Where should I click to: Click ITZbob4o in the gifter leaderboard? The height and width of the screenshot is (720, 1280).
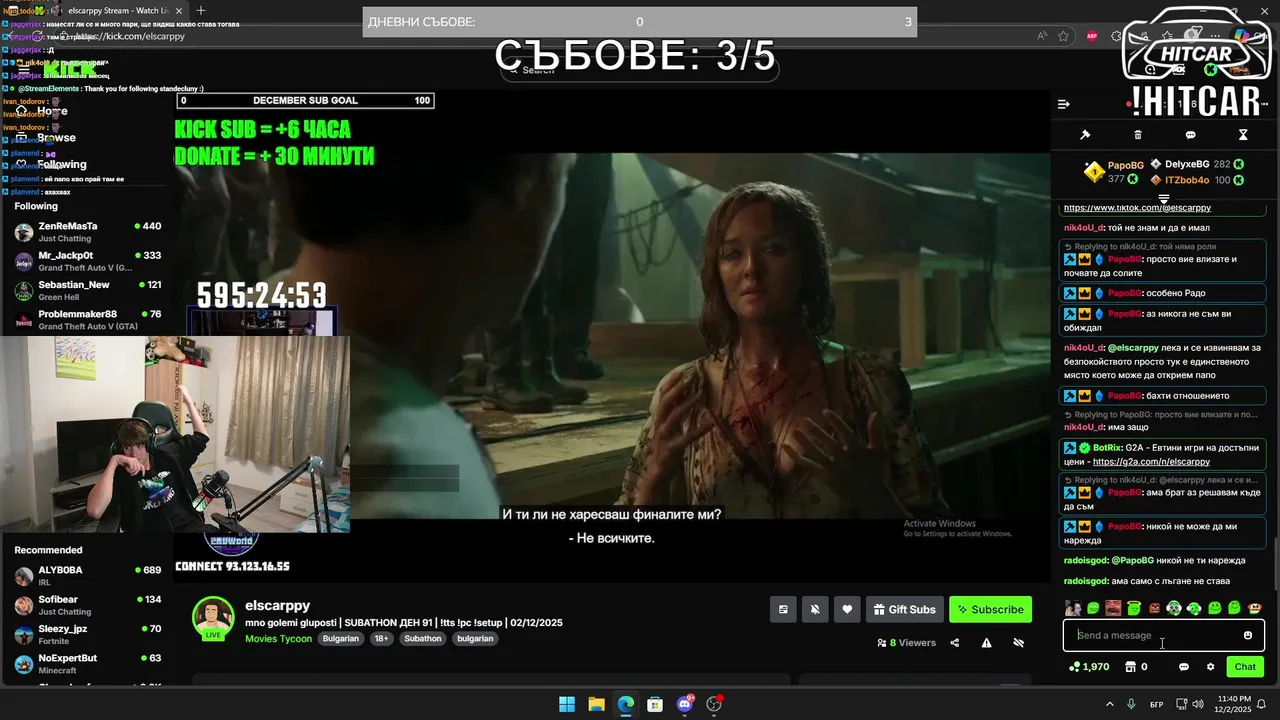point(1187,180)
